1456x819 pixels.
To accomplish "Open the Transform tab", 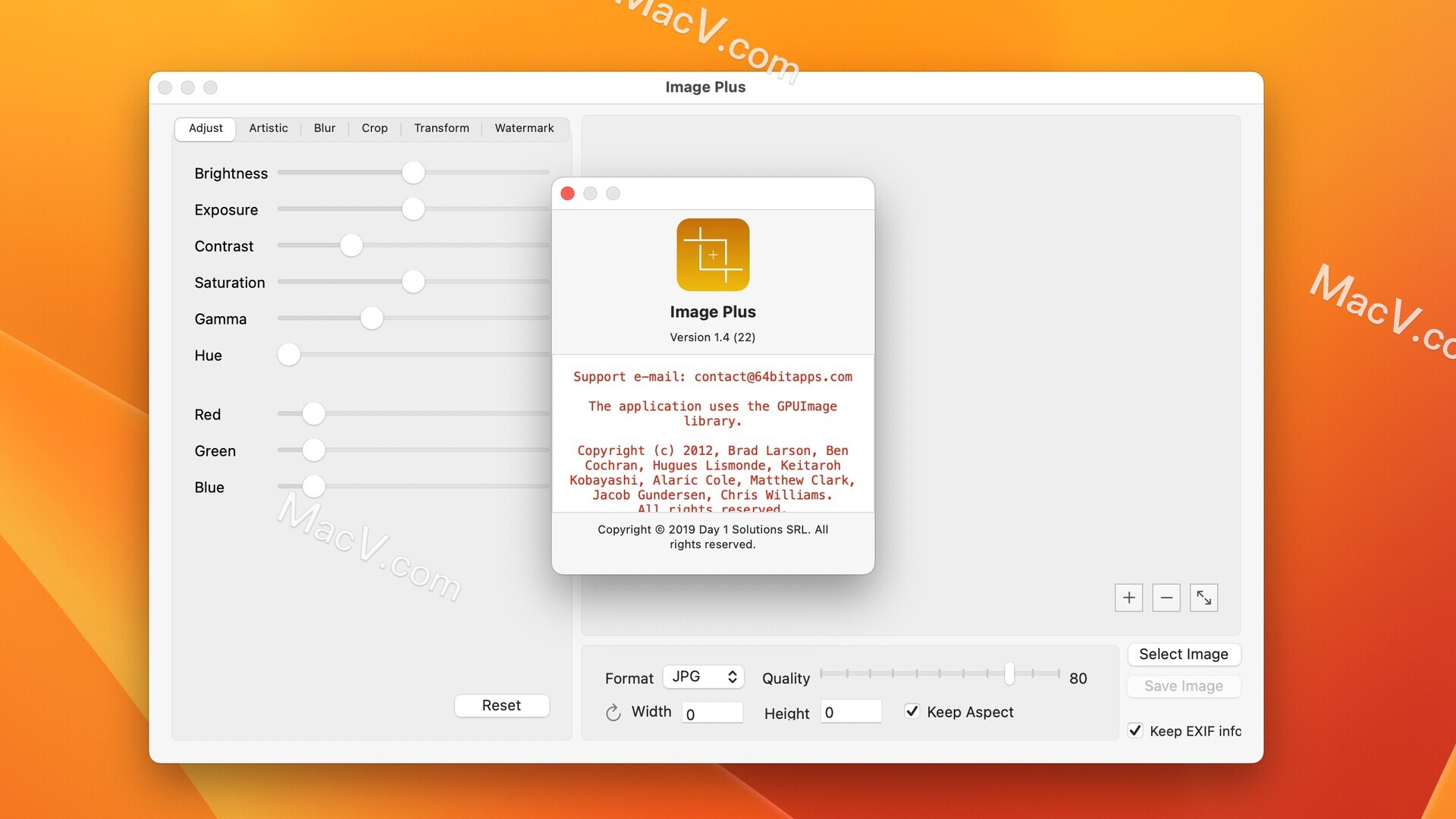I will point(441,128).
